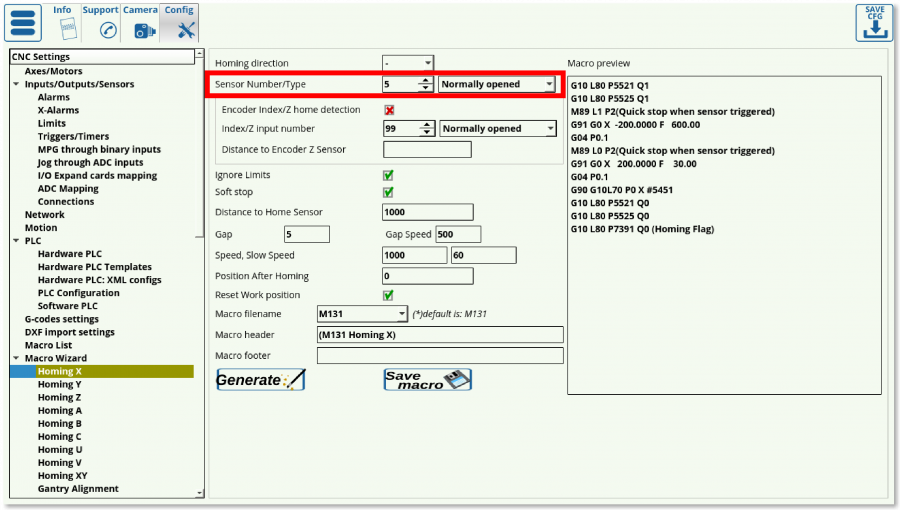Toggle the Ignore Limits checkbox

(388, 175)
